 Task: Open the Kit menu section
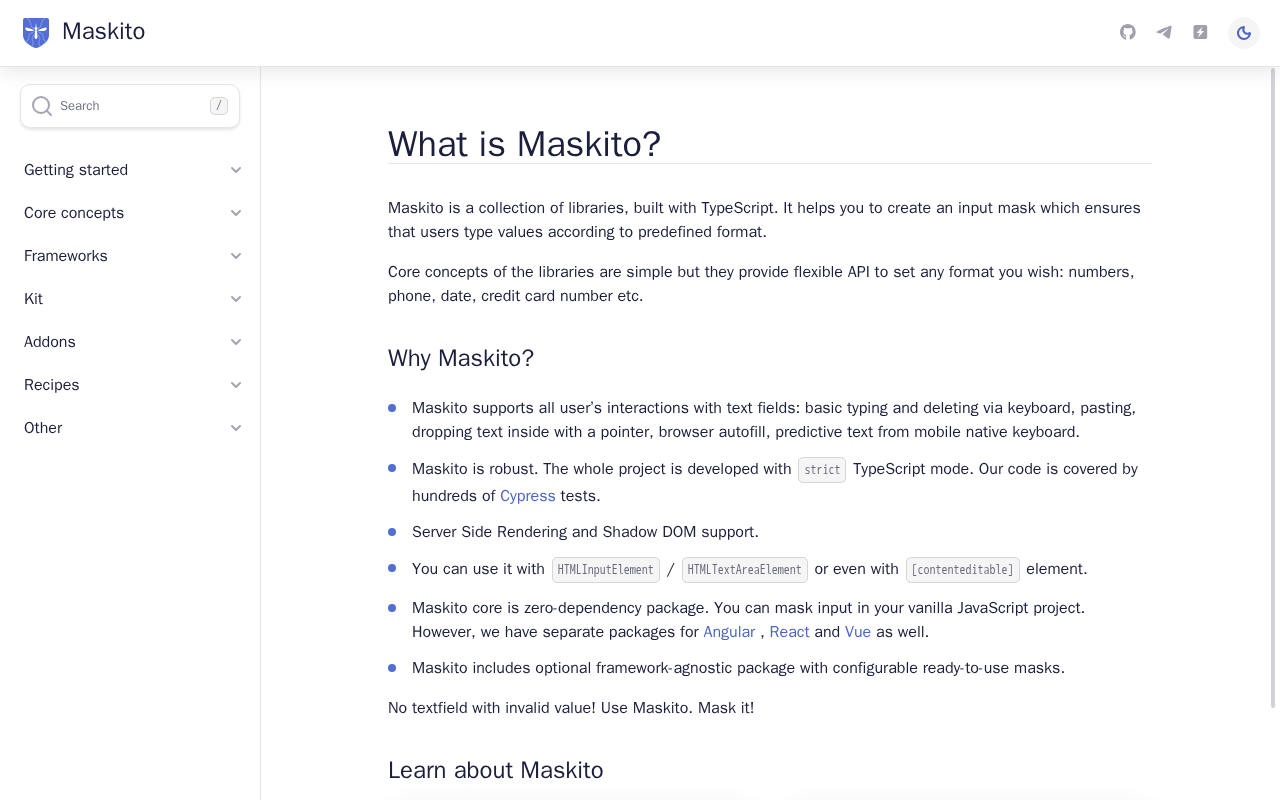click(134, 299)
